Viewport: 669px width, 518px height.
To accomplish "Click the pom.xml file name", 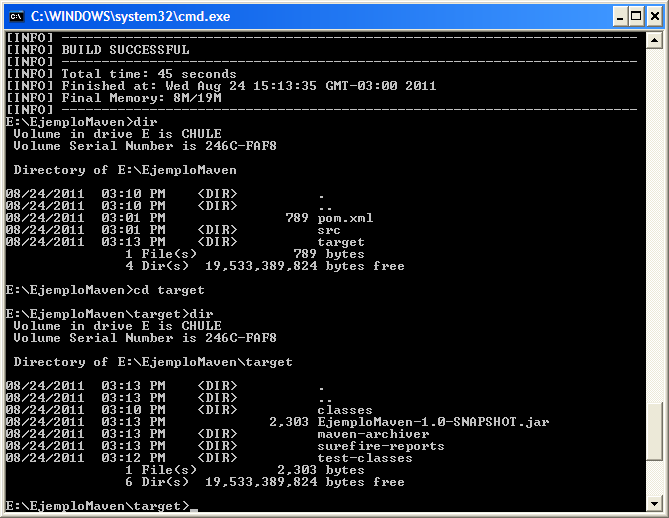I will click(x=345, y=218).
